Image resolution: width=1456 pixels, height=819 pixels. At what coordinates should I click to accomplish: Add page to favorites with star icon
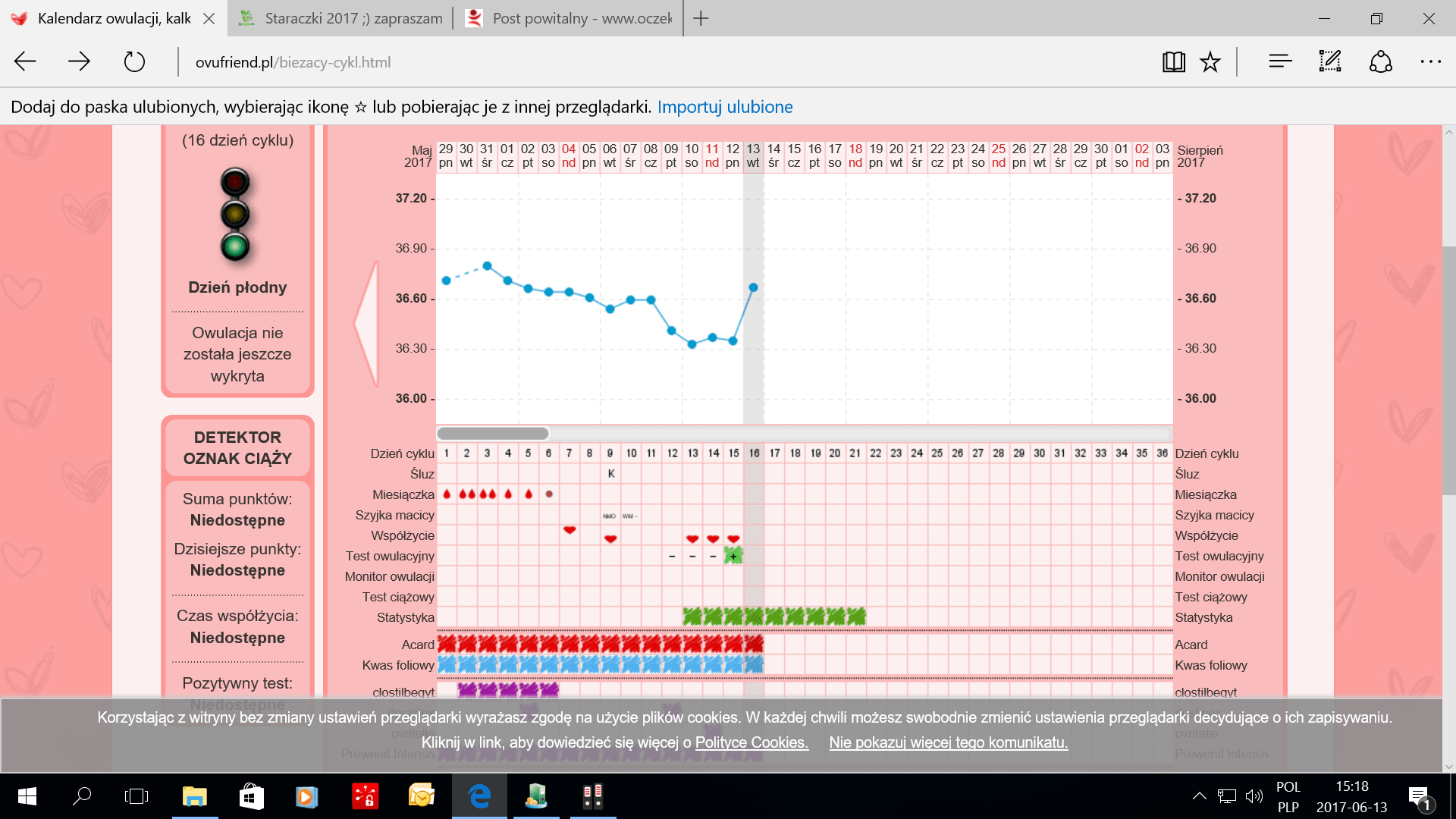coord(1210,61)
